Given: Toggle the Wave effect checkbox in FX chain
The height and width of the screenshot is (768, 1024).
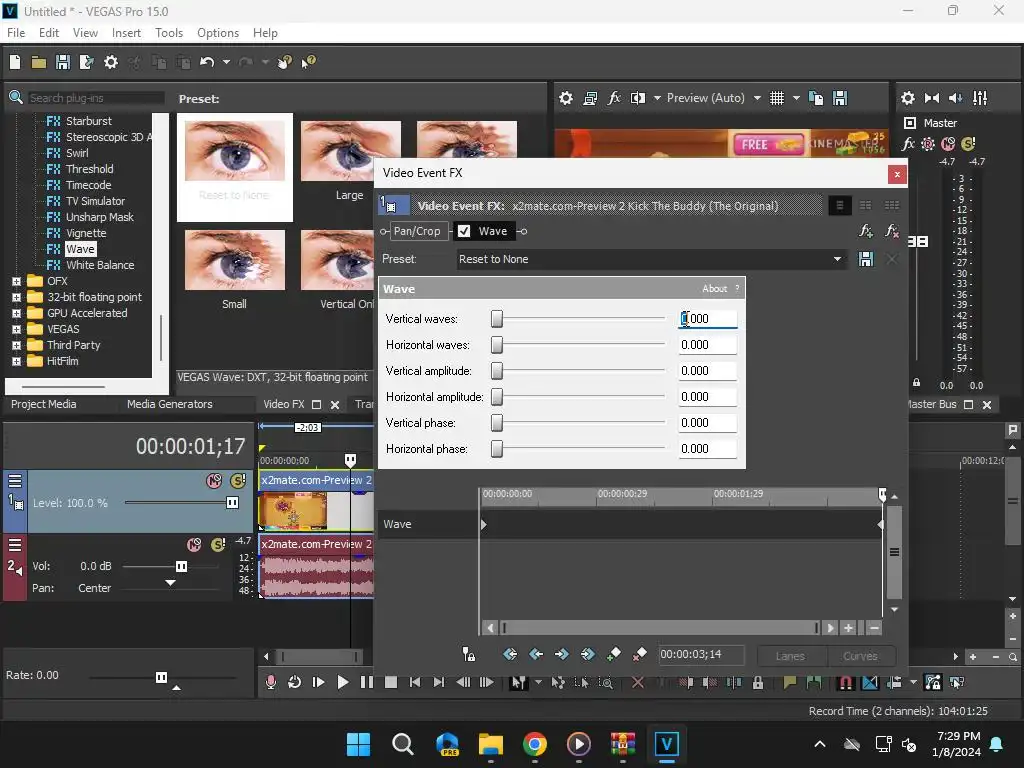Looking at the screenshot, I should (464, 231).
